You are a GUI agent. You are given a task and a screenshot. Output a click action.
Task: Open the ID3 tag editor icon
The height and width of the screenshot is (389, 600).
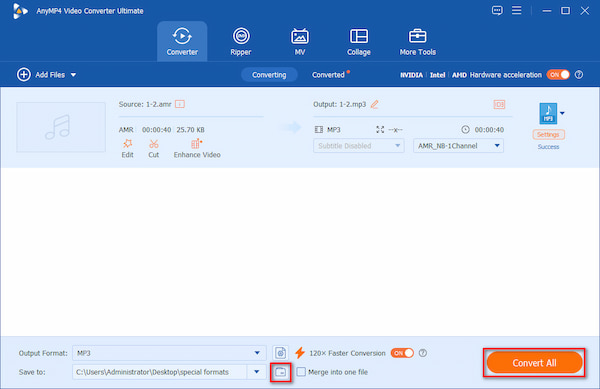[x=499, y=104]
